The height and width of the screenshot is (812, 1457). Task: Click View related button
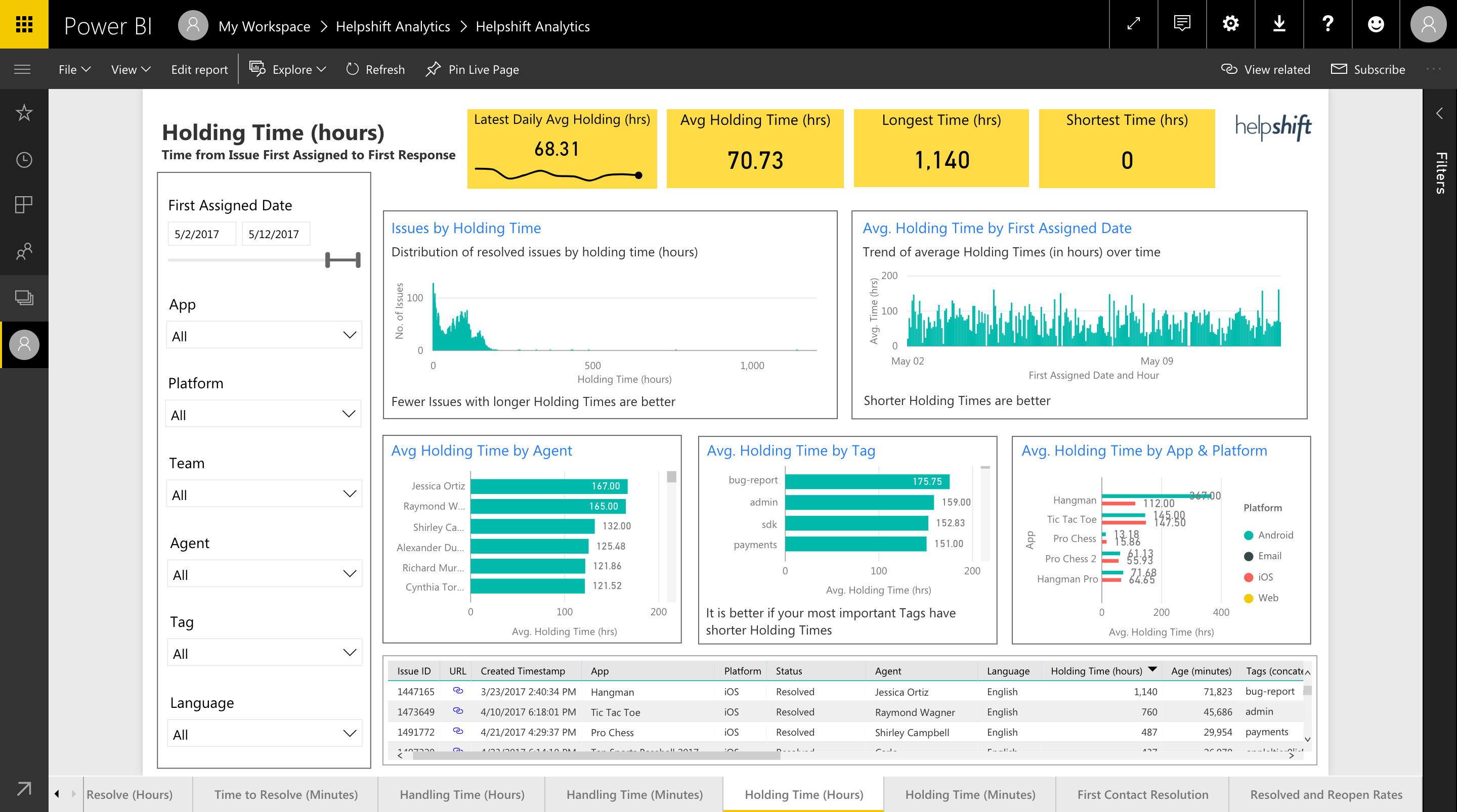point(1265,70)
